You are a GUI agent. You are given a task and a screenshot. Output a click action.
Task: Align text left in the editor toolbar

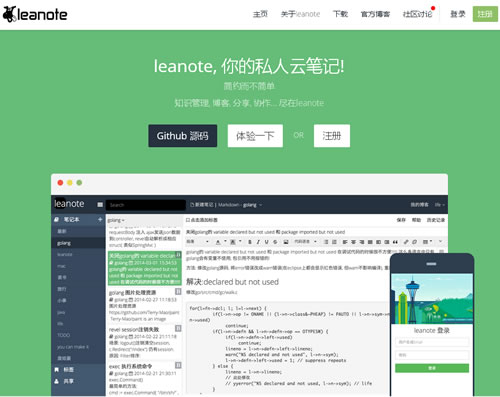(345, 242)
